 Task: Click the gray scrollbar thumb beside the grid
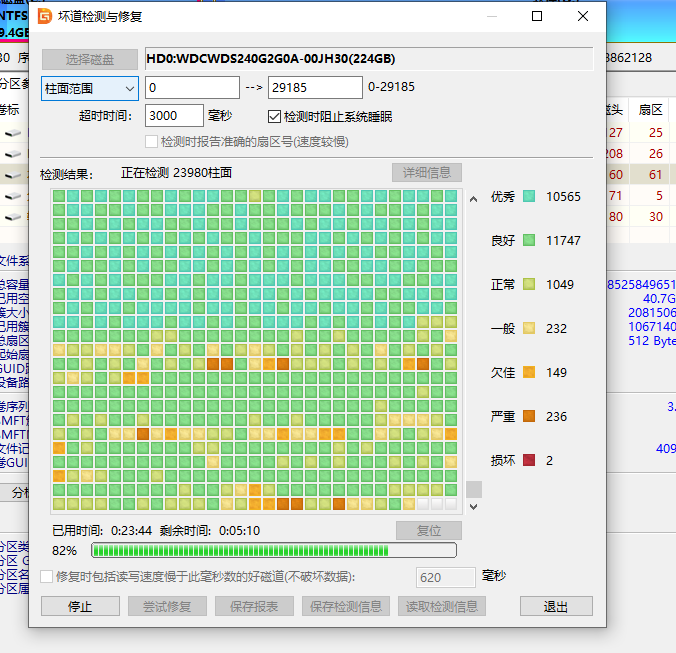474,490
